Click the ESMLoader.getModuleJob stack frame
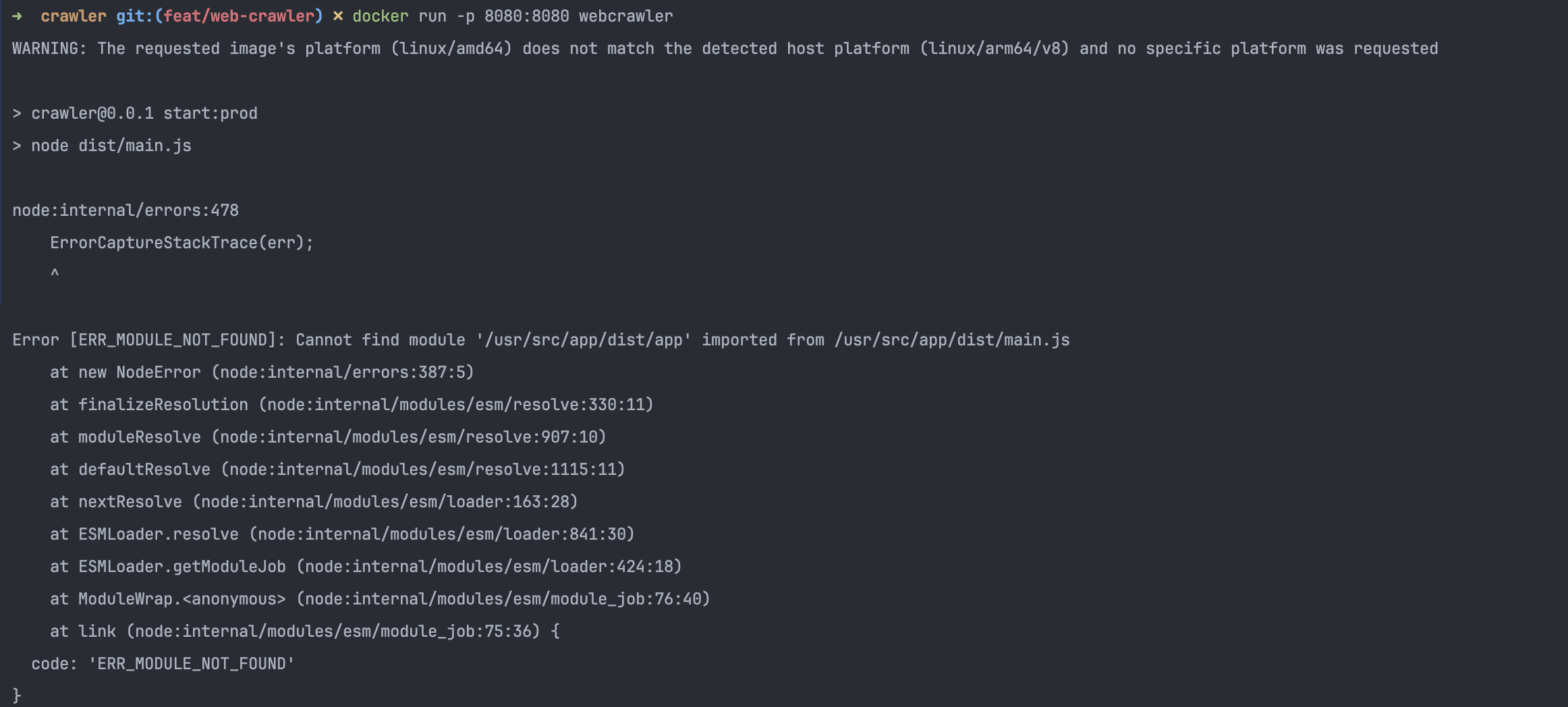 [x=366, y=567]
